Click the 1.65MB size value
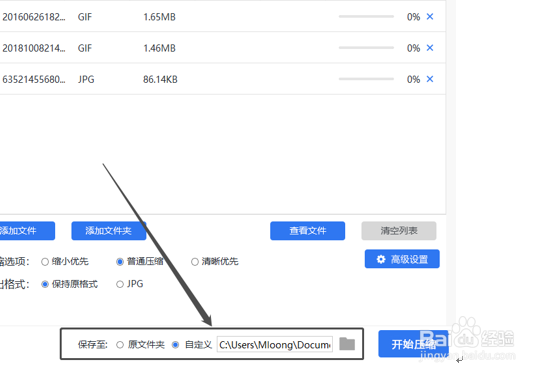This screenshot has height=375, width=547. 159,17
